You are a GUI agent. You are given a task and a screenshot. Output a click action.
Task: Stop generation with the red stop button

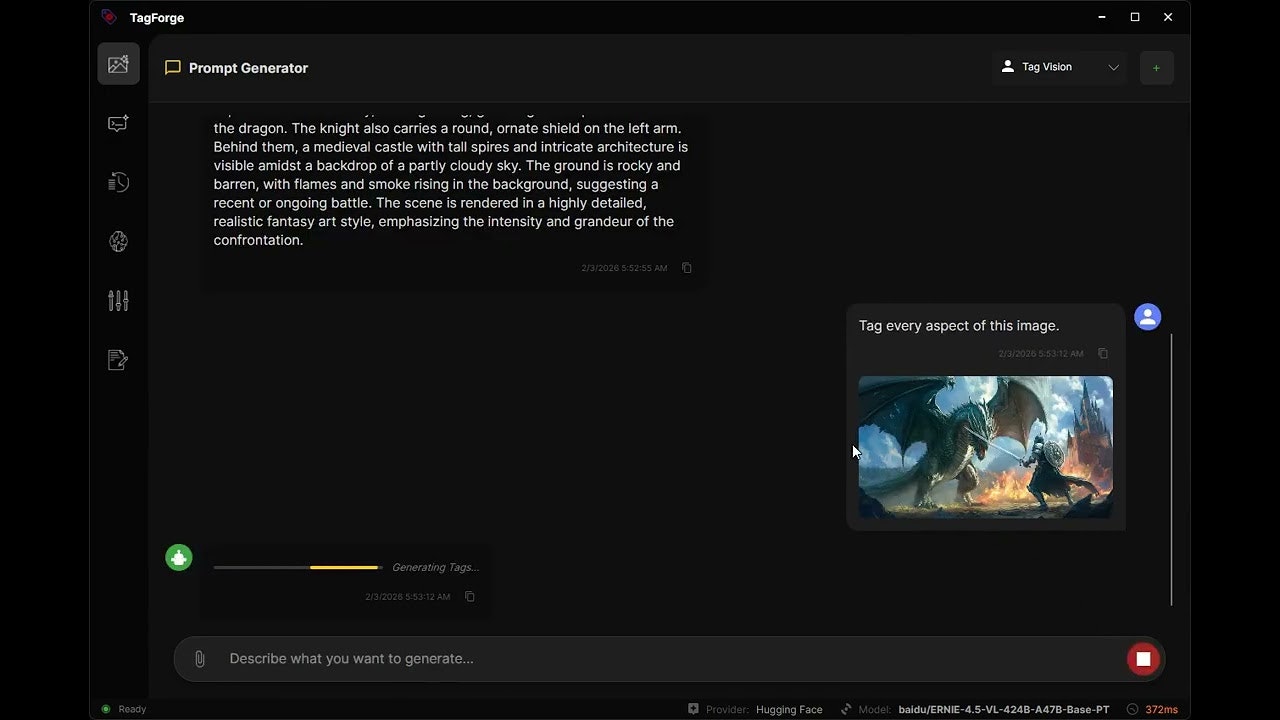click(x=1143, y=659)
